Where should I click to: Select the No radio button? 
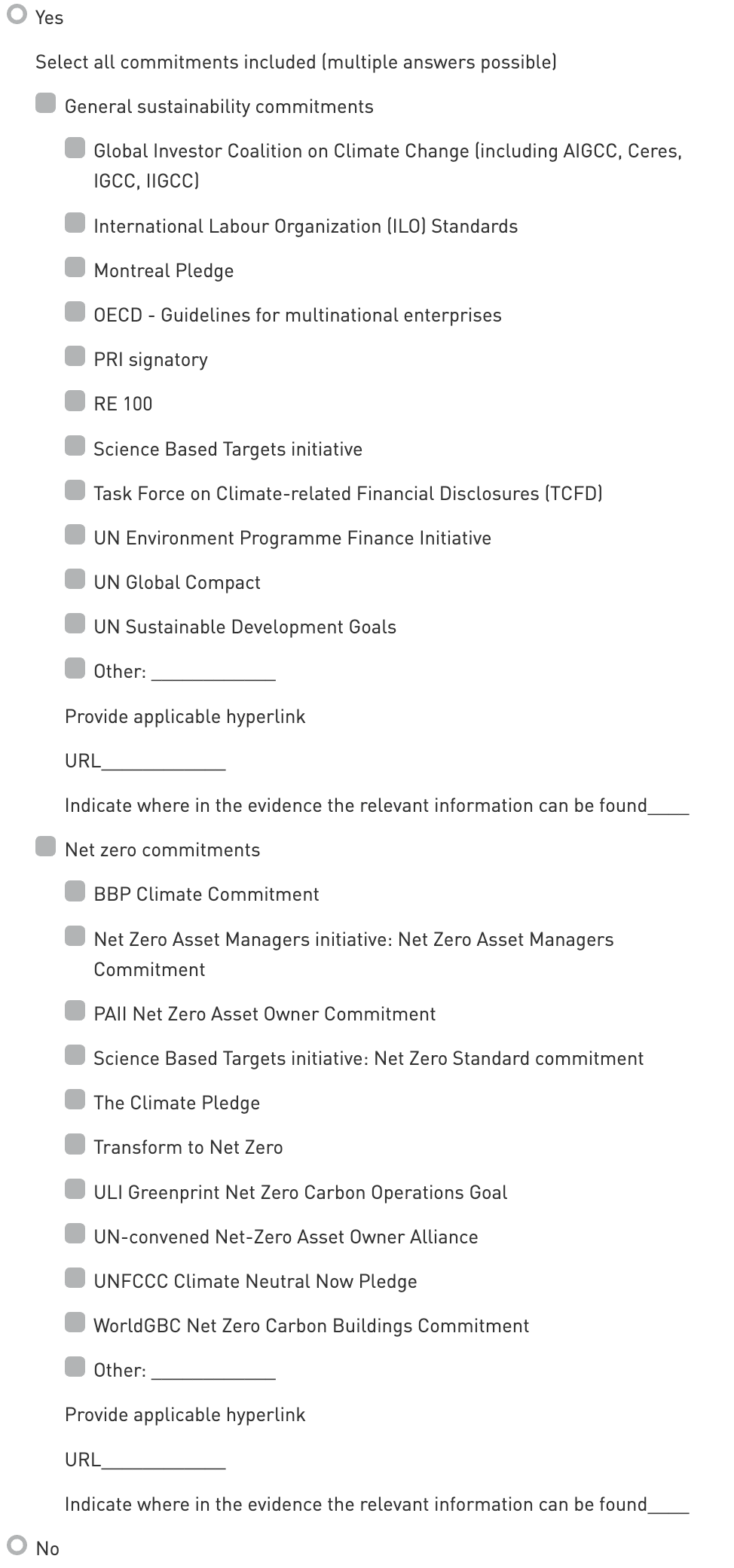(17, 1546)
